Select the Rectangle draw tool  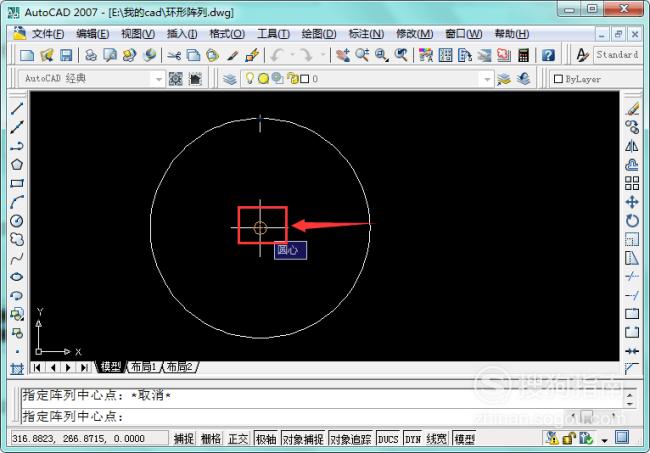[17, 183]
